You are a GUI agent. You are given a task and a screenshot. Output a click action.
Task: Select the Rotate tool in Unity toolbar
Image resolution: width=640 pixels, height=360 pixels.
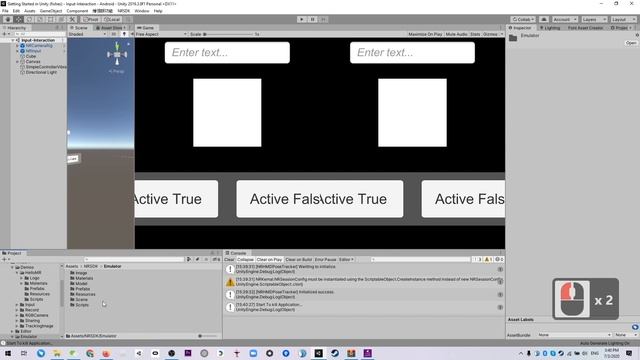point(29,19)
